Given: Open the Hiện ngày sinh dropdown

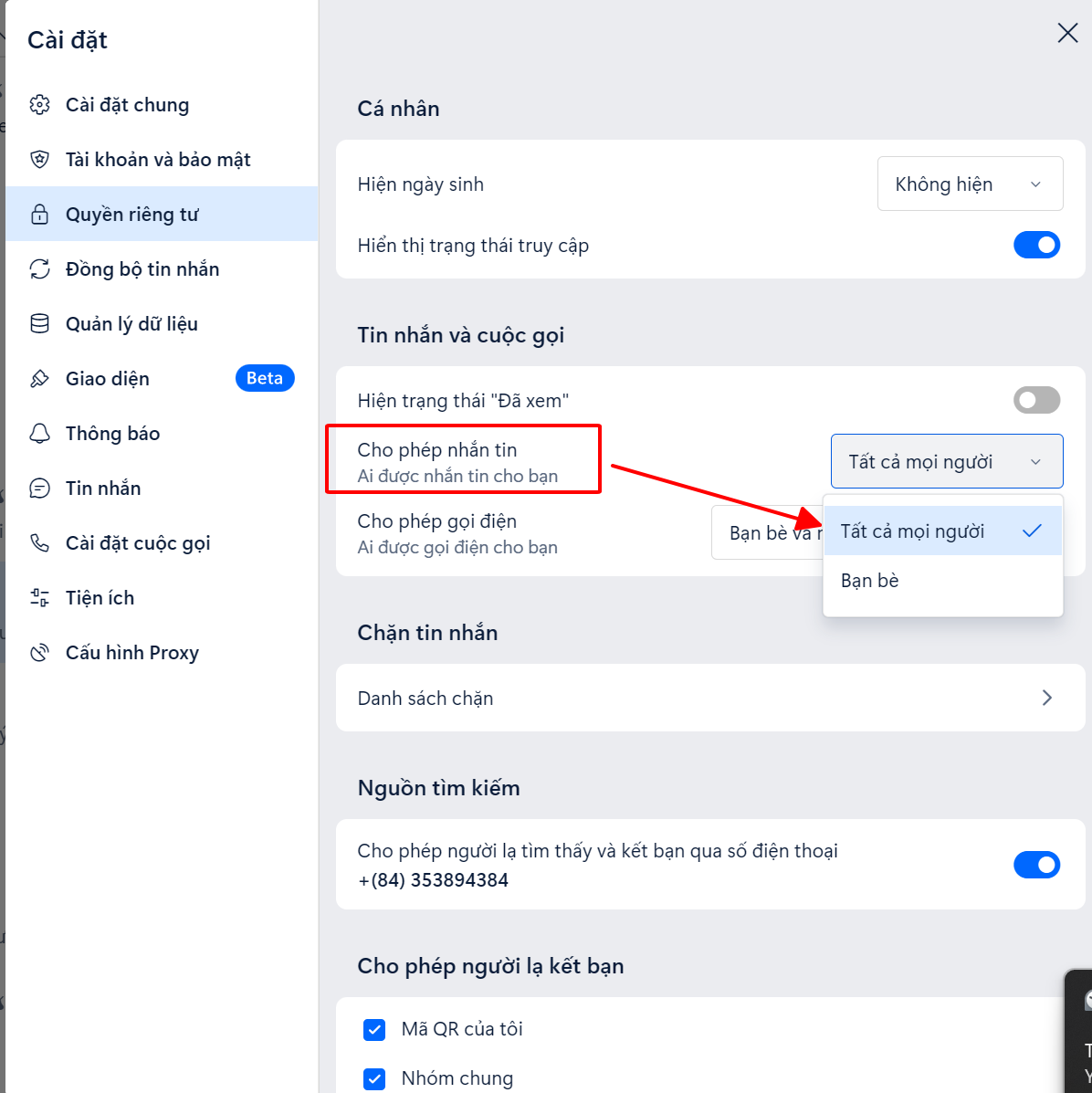Looking at the screenshot, I should point(970,184).
